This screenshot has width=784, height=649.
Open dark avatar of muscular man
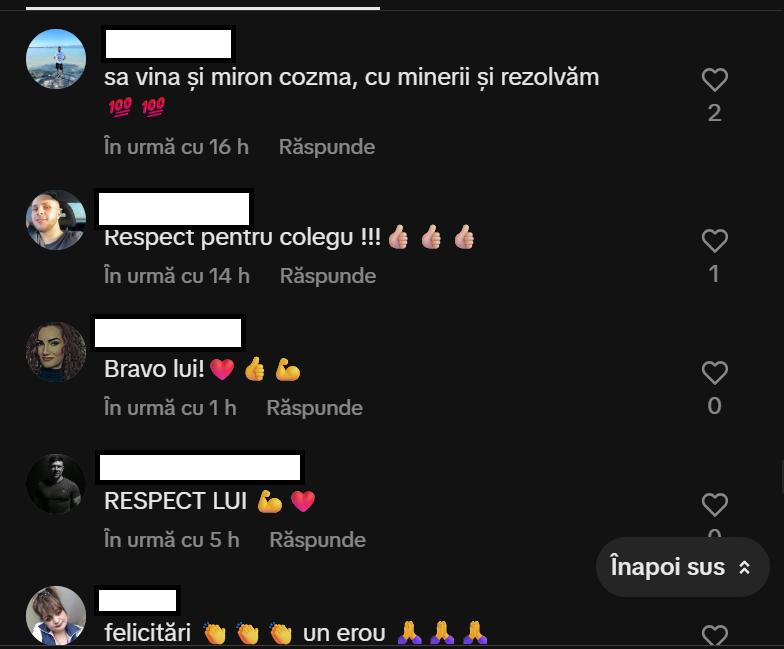(x=56, y=484)
